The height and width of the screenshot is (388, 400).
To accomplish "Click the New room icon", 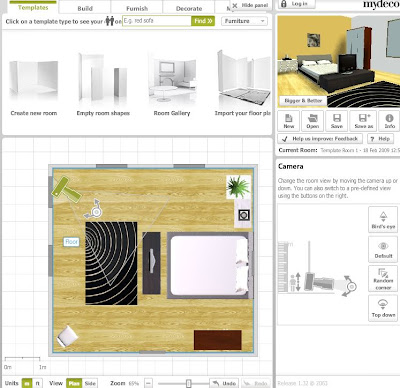I will point(289,121).
